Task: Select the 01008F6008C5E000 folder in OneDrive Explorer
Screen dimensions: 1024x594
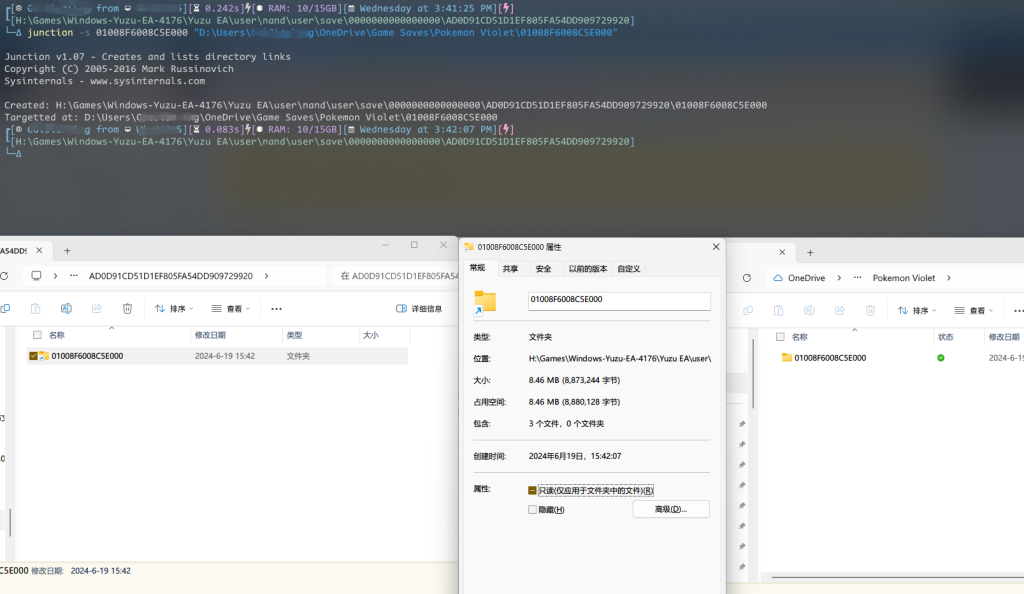Action: pos(830,358)
